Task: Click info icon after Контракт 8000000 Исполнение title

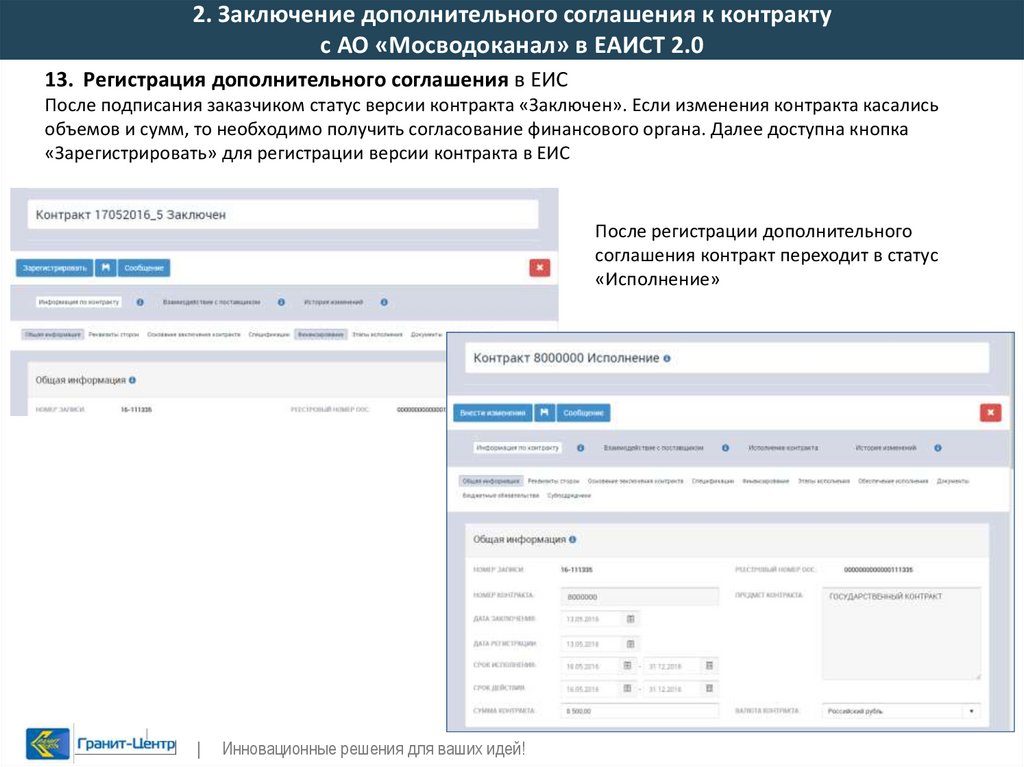Action: point(667,359)
